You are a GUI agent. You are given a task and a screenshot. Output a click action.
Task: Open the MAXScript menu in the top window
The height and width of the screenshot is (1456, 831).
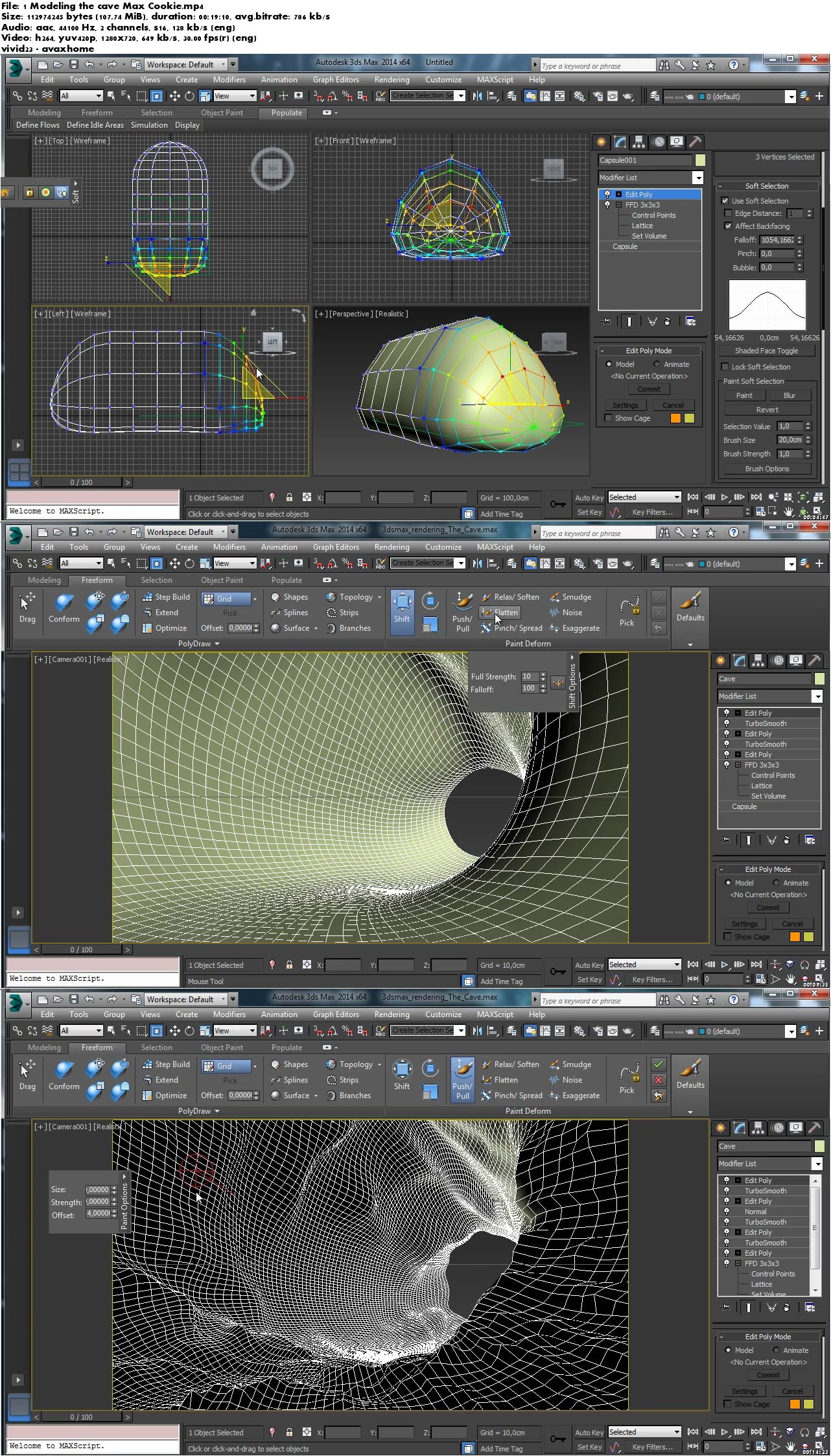click(x=495, y=80)
